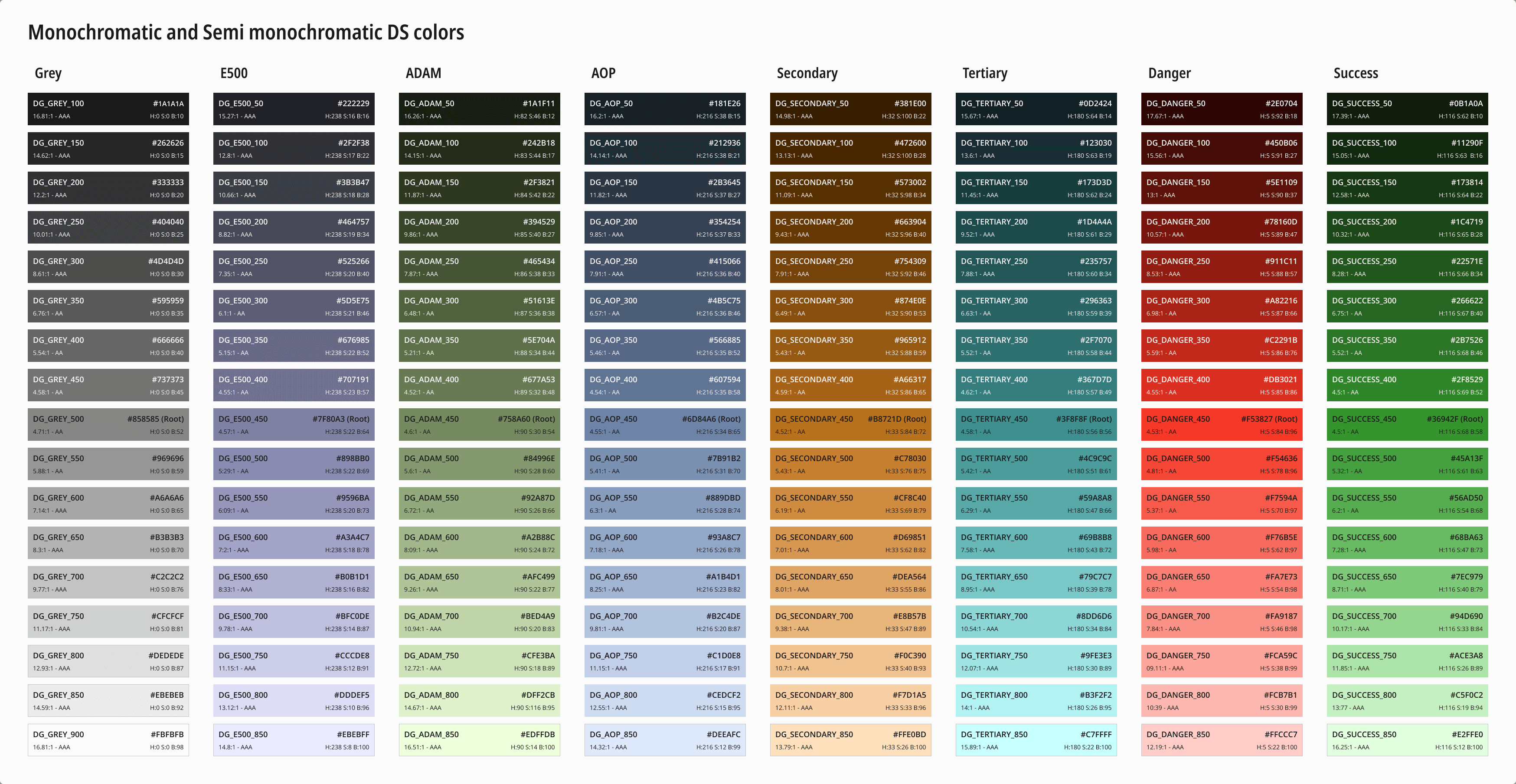Pick the DG_TERTIARY_450 root swatch
1516x784 pixels.
coord(1036,425)
